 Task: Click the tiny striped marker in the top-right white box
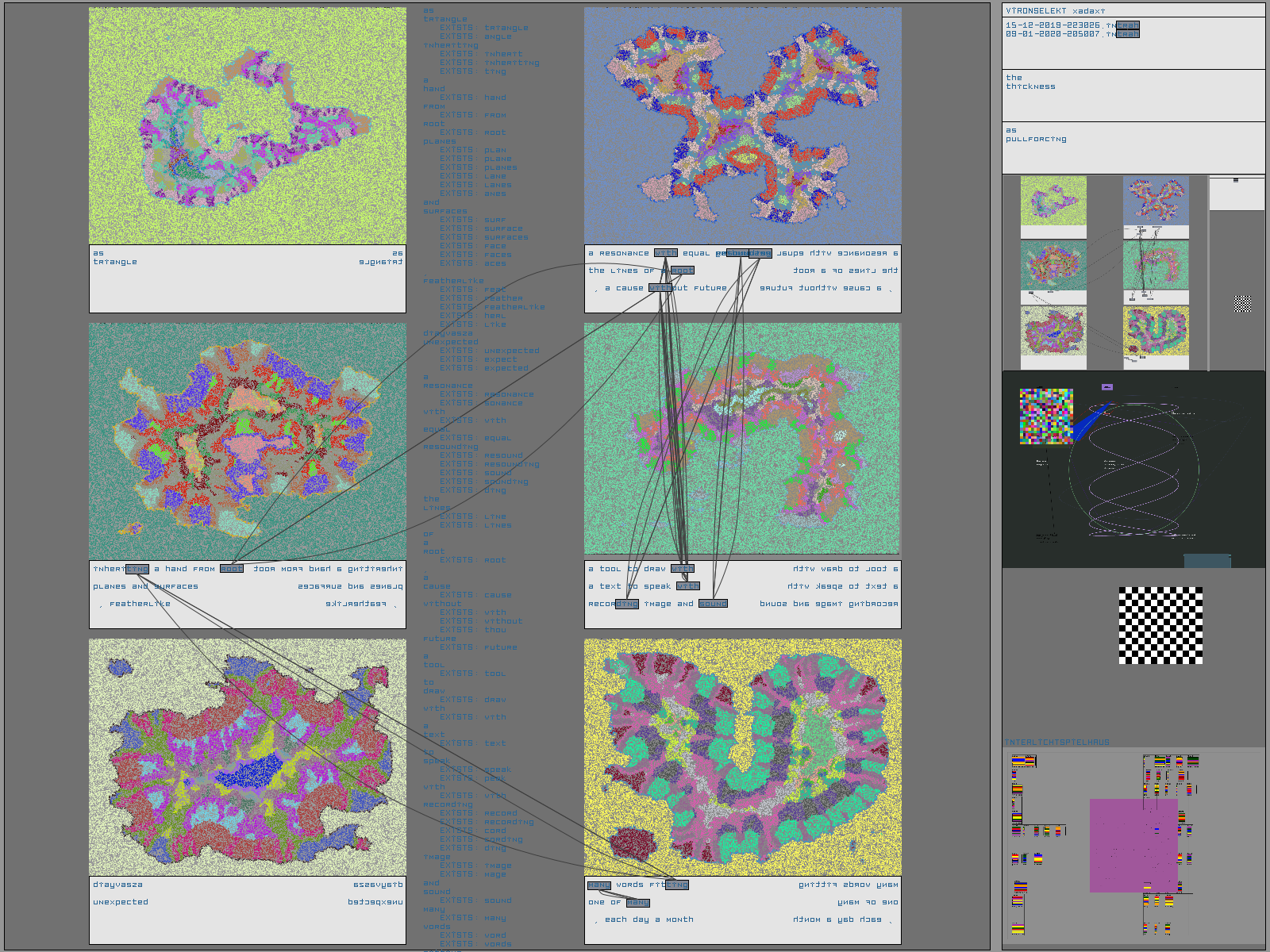(x=1236, y=181)
